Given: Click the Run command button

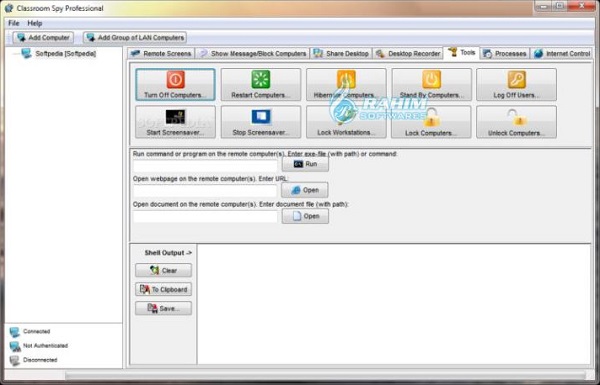Looking at the screenshot, I should click(x=305, y=164).
